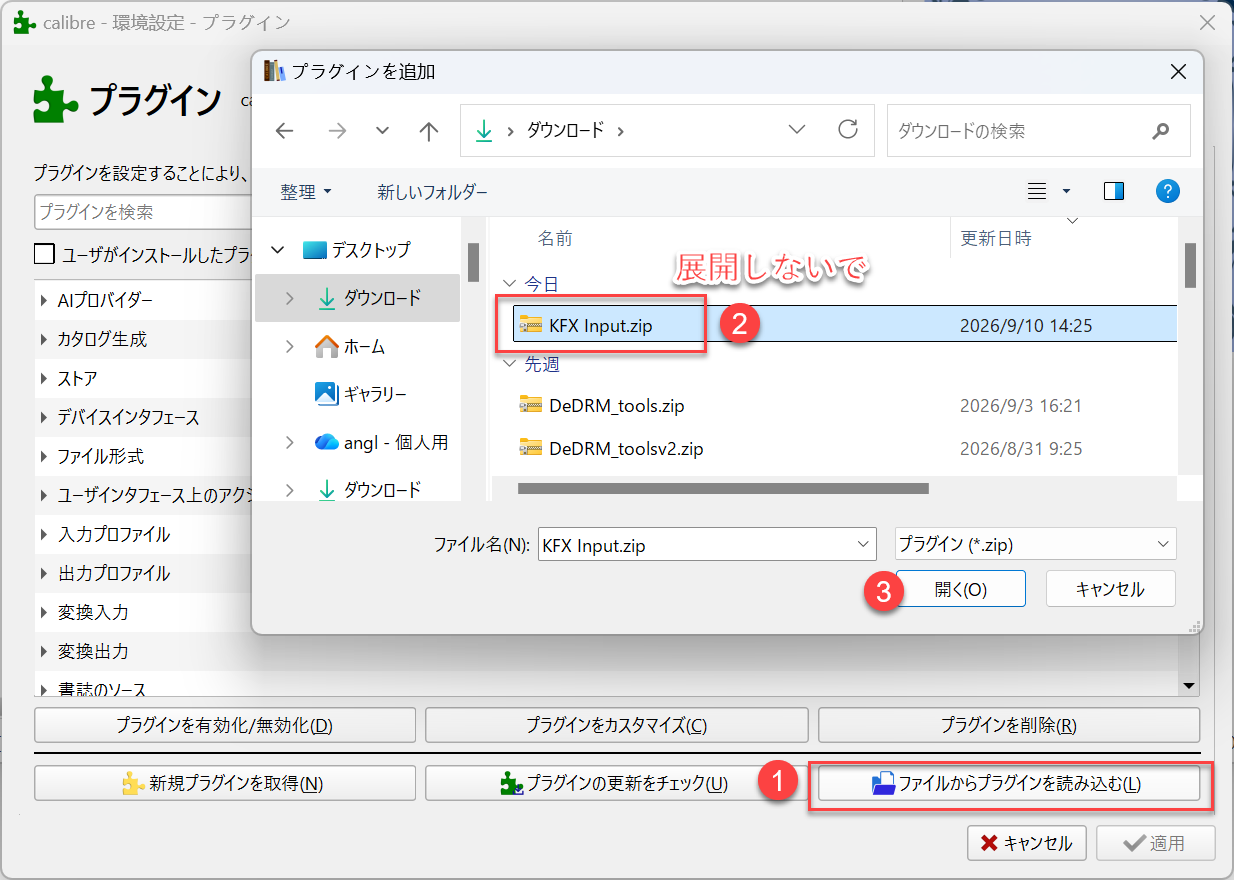Expand the ホーム tree node
Image resolution: width=1234 pixels, height=880 pixels.
click(290, 347)
